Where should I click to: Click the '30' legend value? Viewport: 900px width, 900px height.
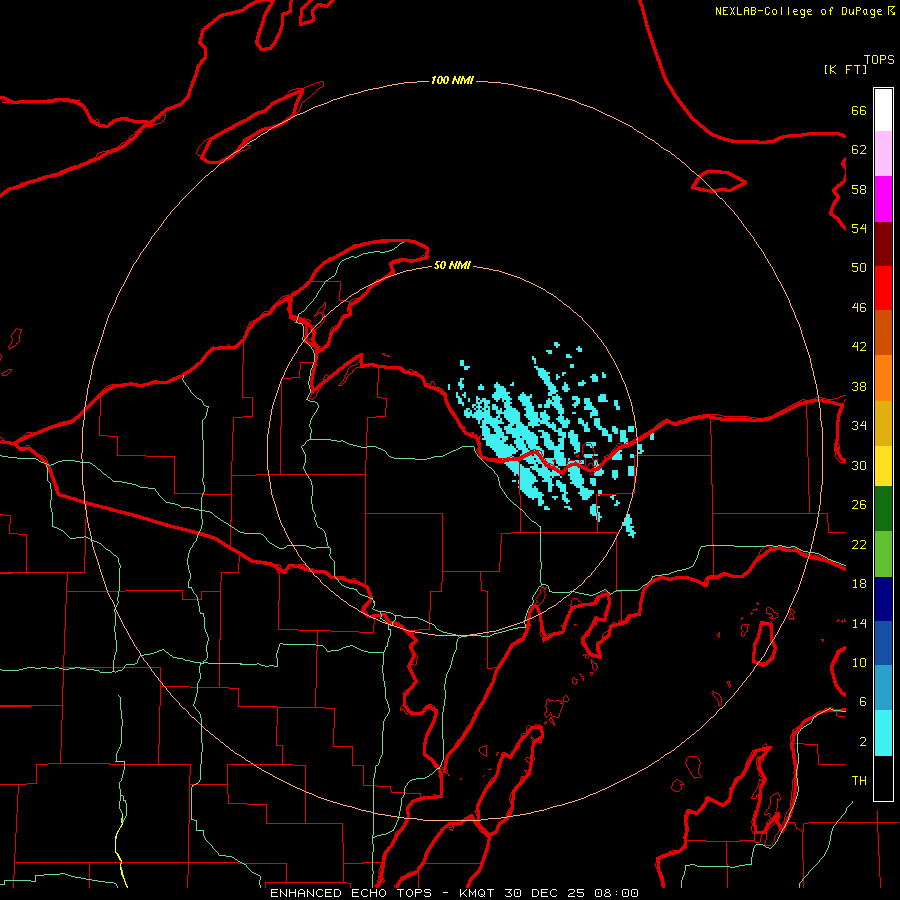coord(859,465)
